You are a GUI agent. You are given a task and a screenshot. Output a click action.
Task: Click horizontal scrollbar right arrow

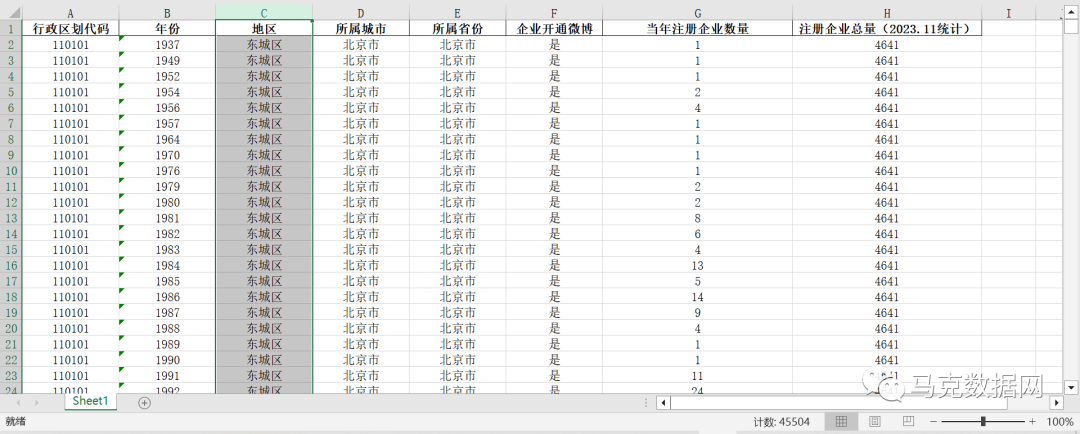click(x=1057, y=402)
